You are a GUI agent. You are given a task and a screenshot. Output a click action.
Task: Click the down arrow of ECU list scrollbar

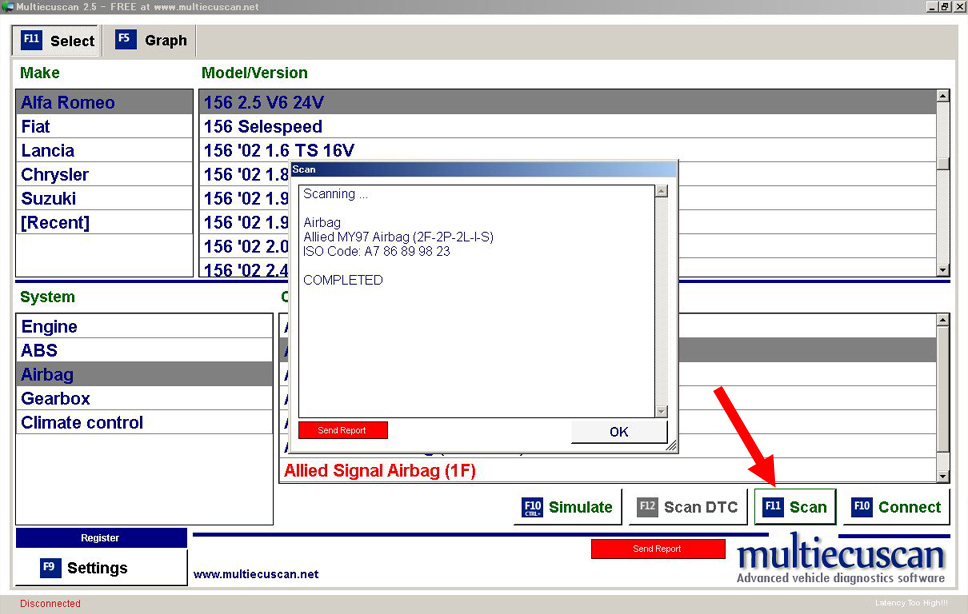coord(943,476)
